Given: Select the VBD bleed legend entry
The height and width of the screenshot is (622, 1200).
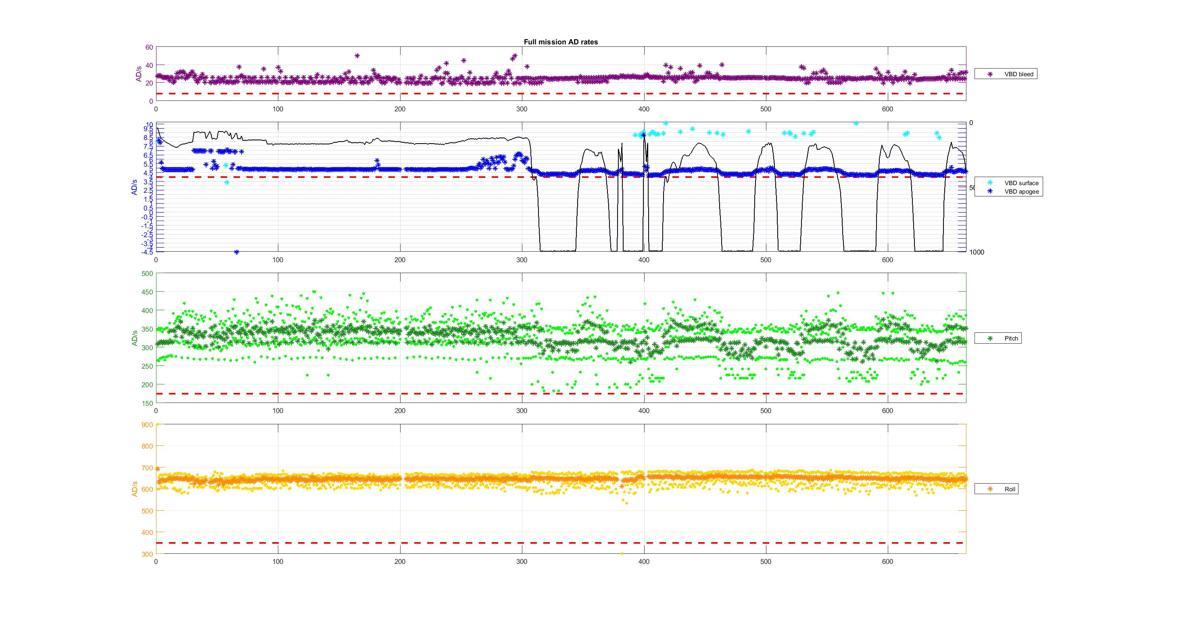Looking at the screenshot, I should click(x=1005, y=74).
